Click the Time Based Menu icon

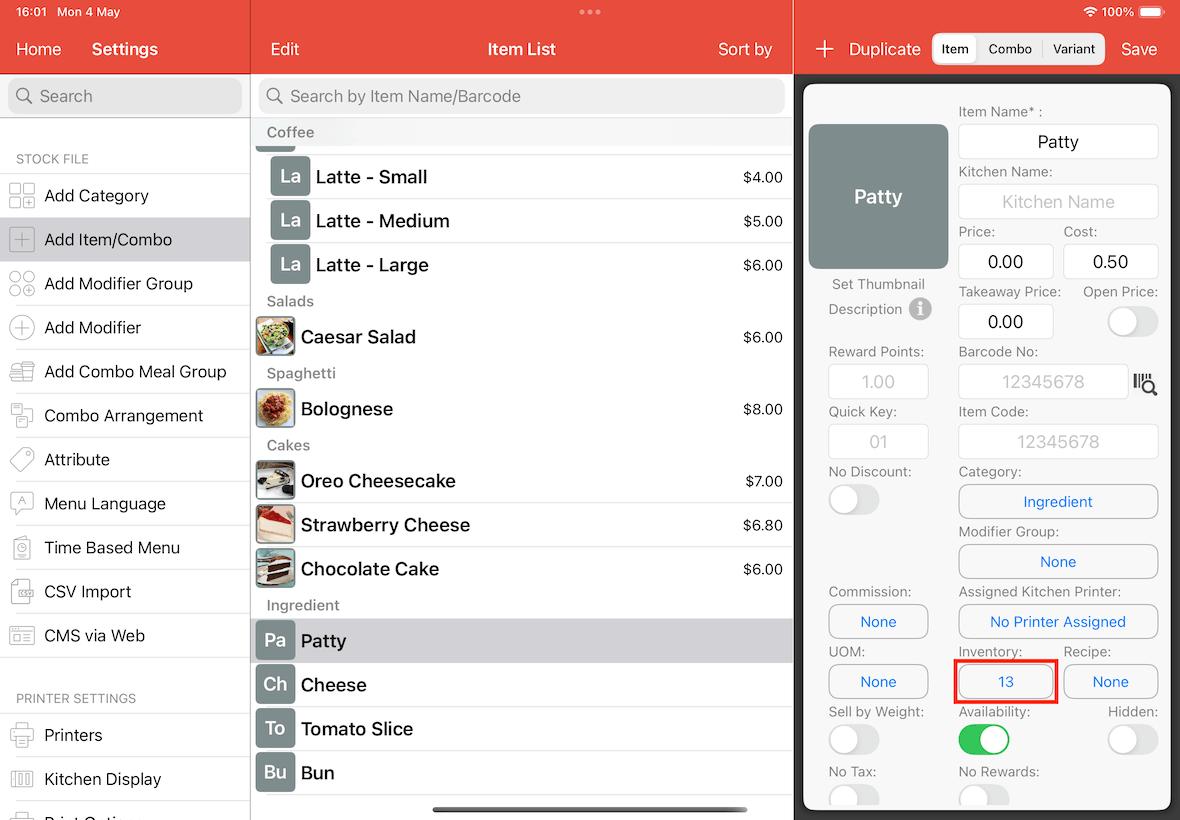[x=22, y=548]
